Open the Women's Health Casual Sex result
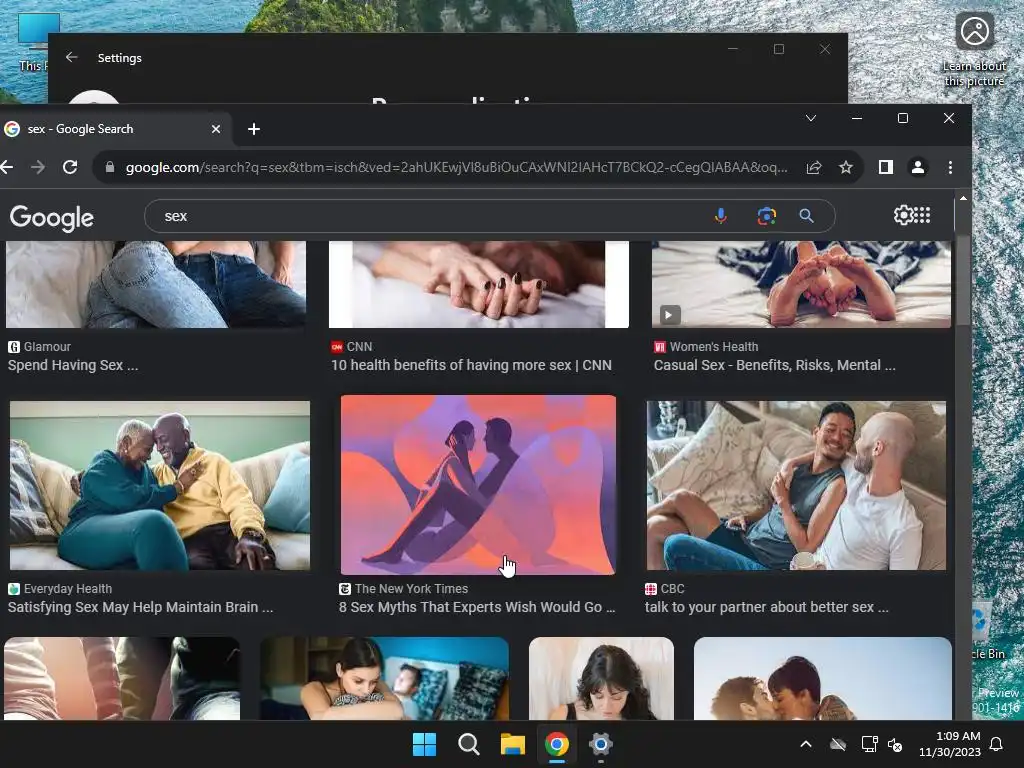1024x768 pixels. point(775,365)
